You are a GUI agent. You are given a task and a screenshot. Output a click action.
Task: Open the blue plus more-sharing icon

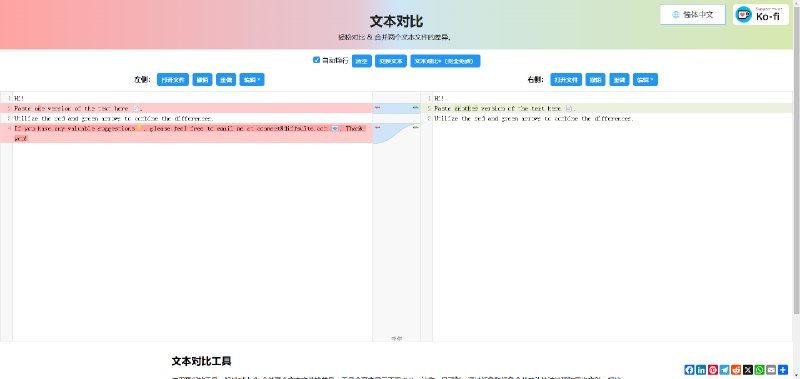pyautogui.click(x=783, y=370)
